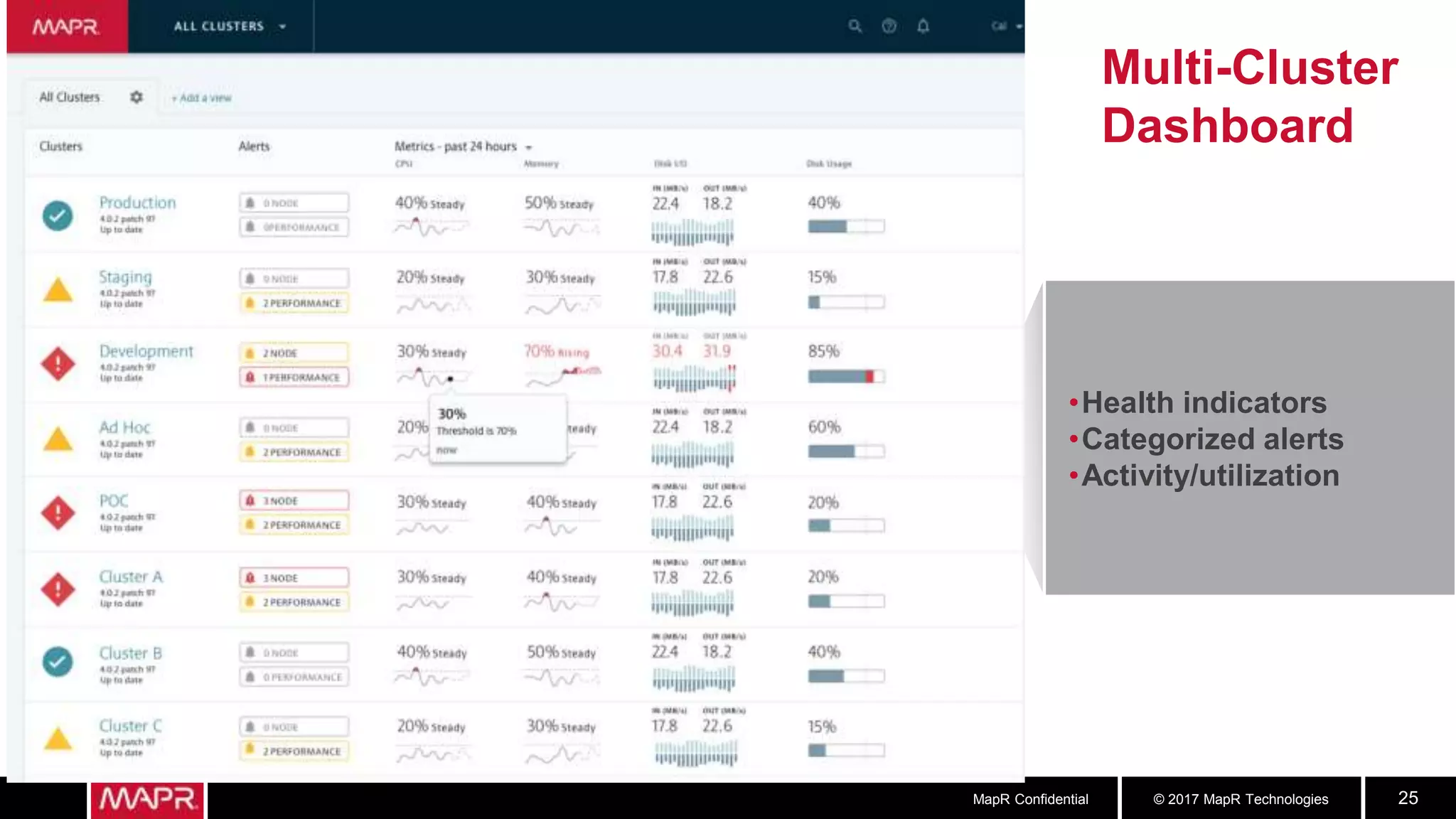Click the CPU threshold tooltip popup
The image size is (1456, 819).
[x=498, y=430]
